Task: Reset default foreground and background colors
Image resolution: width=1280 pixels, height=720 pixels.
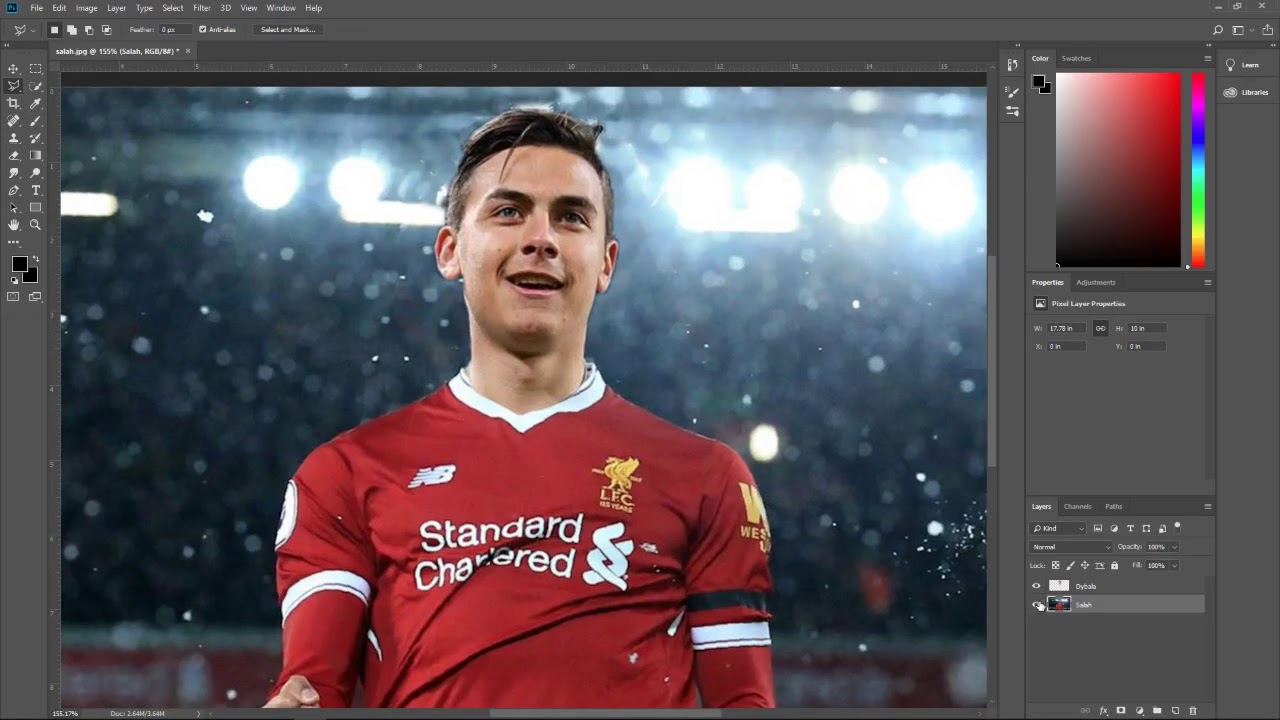Action: point(14,281)
